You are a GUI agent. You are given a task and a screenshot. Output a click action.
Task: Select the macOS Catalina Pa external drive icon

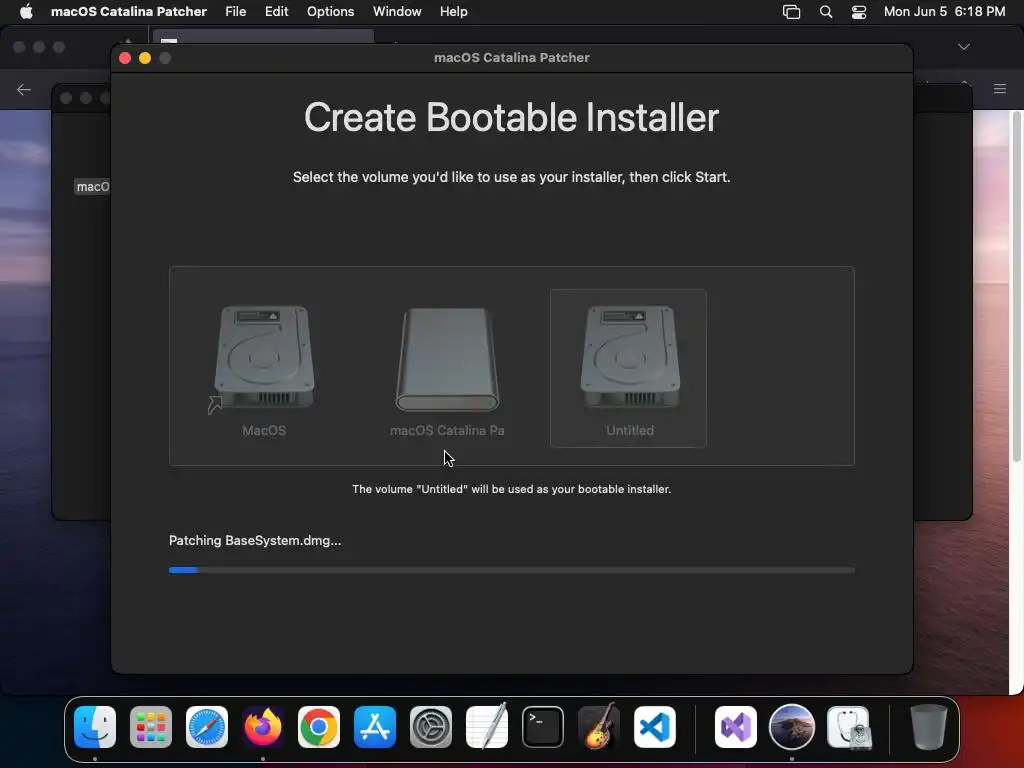(447, 359)
